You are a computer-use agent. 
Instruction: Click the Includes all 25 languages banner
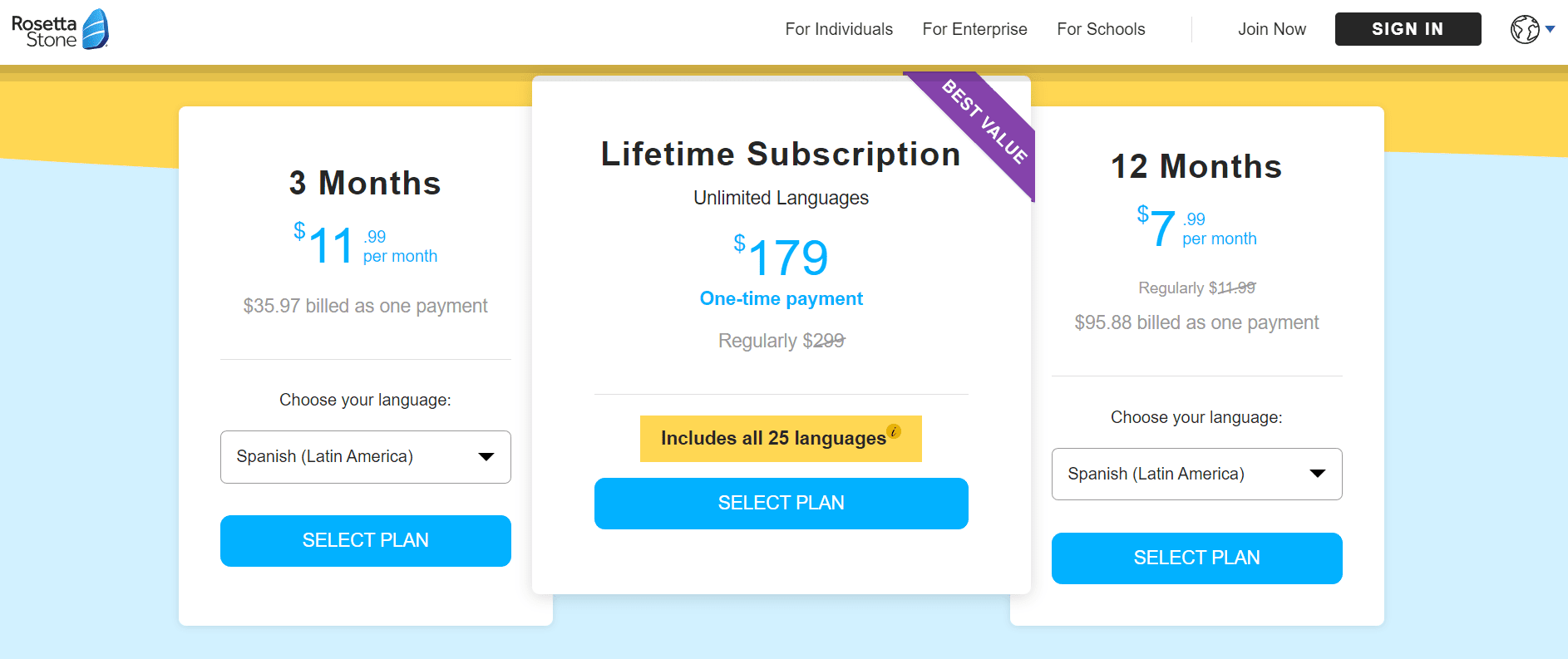click(x=773, y=439)
